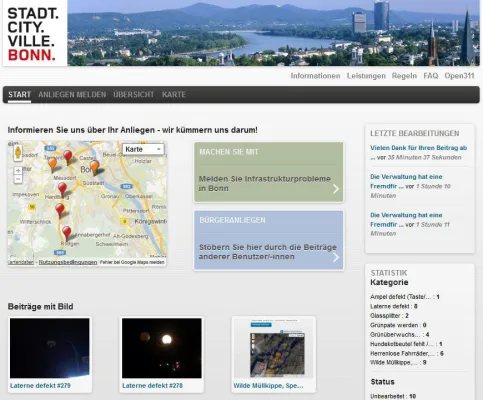Switch to the Übersicht tab
483x400 pixels.
pos(134,95)
